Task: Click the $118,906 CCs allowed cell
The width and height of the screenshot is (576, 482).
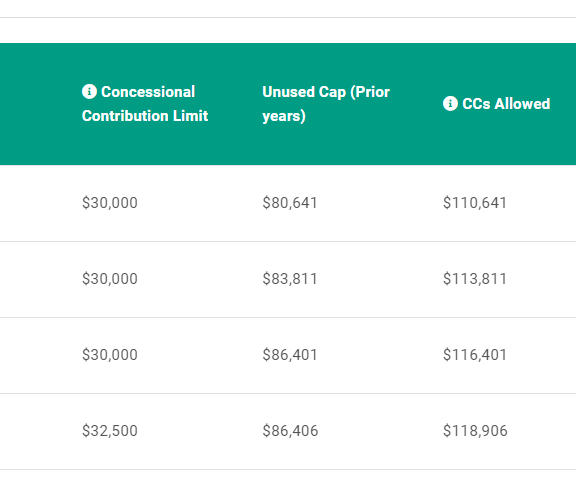Action: click(475, 431)
